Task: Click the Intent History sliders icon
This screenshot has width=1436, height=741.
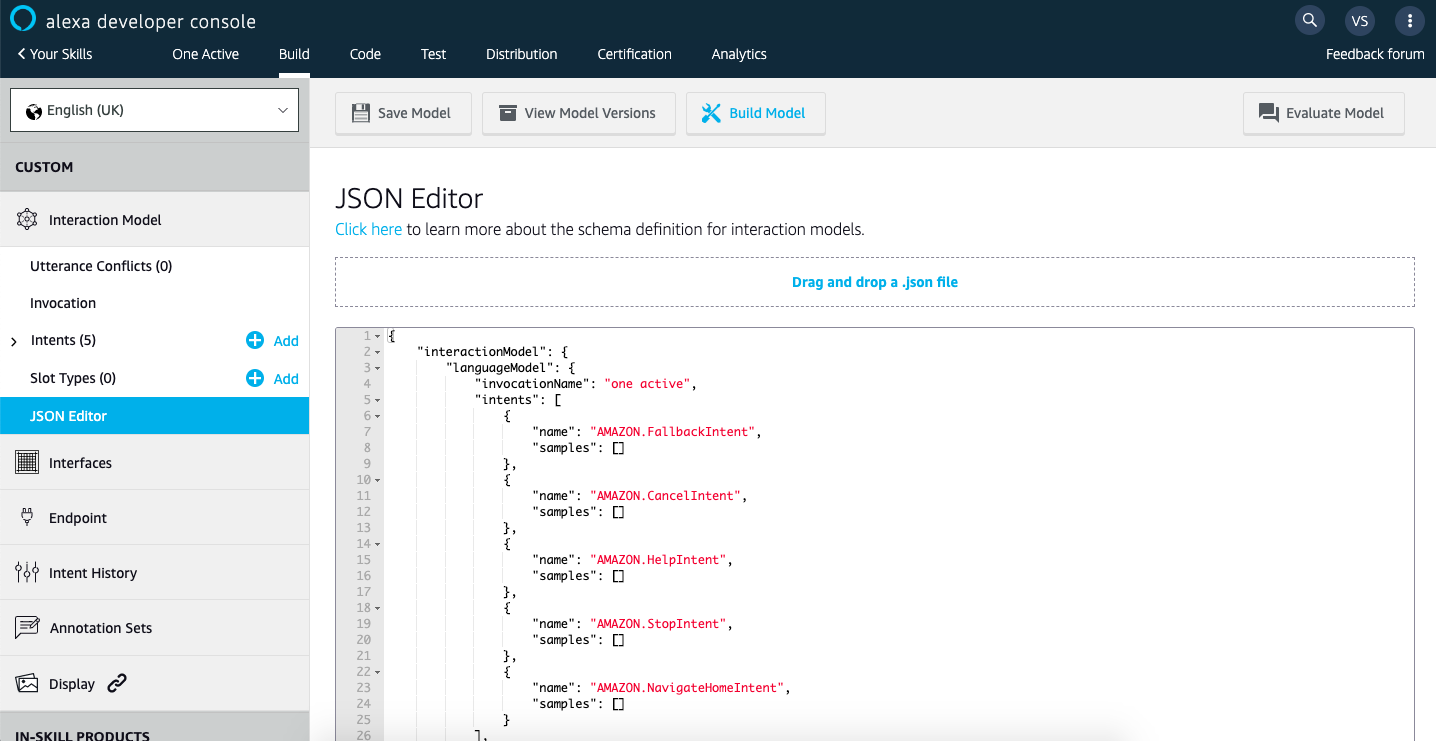Action: click(x=27, y=572)
